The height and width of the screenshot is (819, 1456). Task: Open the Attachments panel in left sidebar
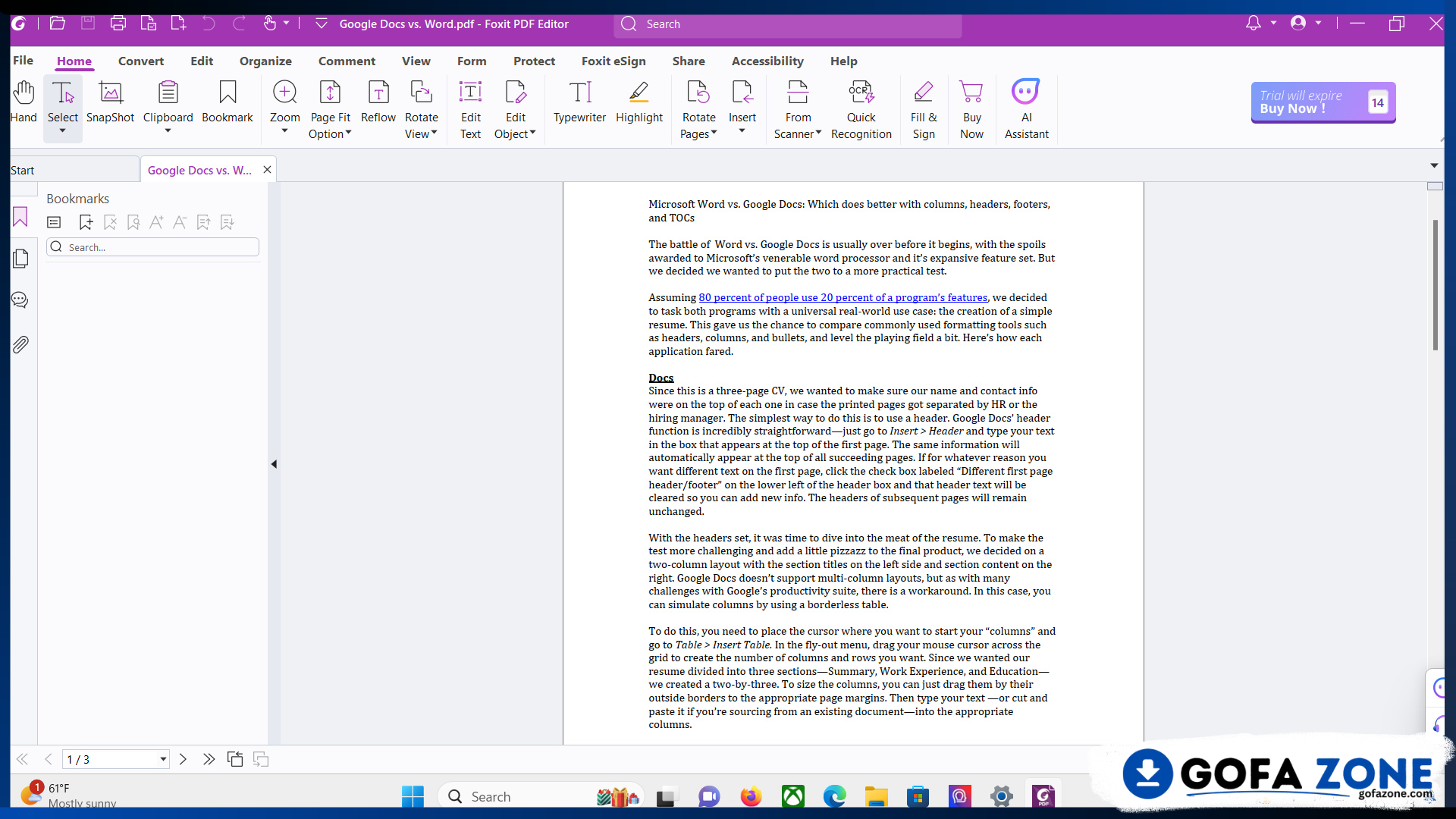[x=20, y=344]
